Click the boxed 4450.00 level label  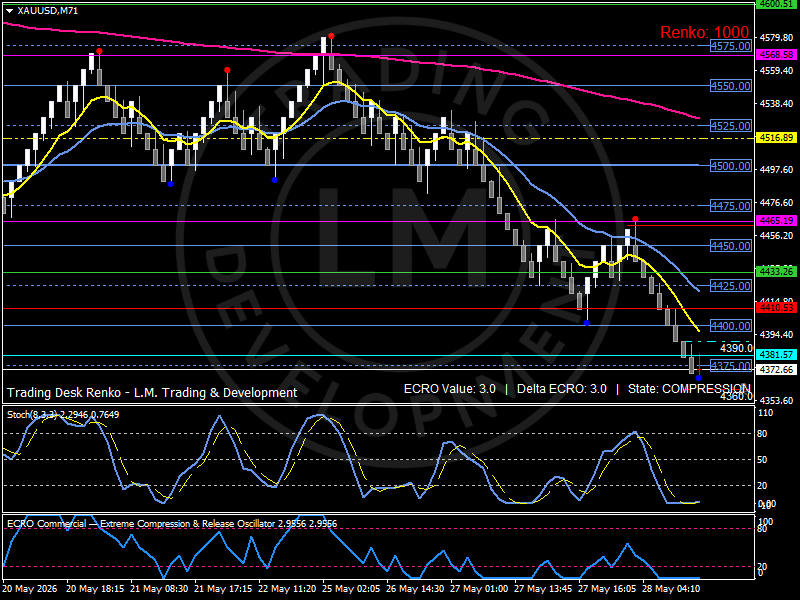pyautogui.click(x=731, y=246)
